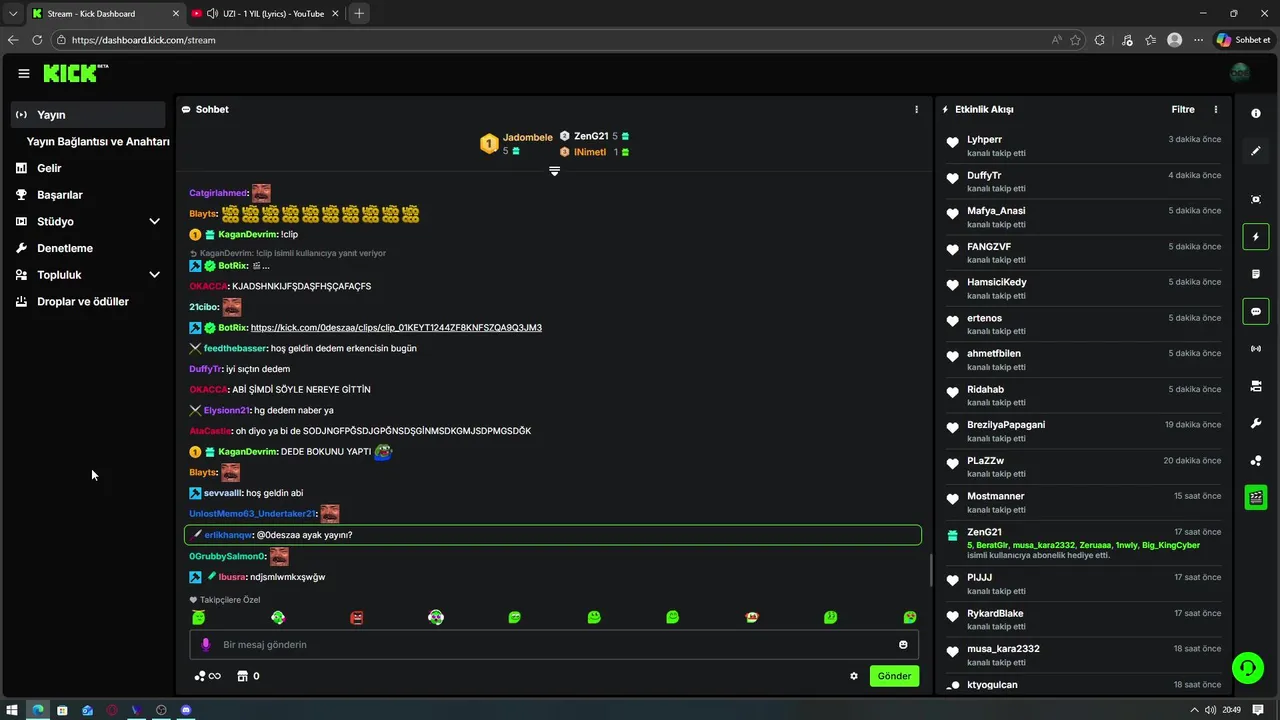
Task: Click the broadcast signal icon in right sidebar
Action: tap(1256, 348)
